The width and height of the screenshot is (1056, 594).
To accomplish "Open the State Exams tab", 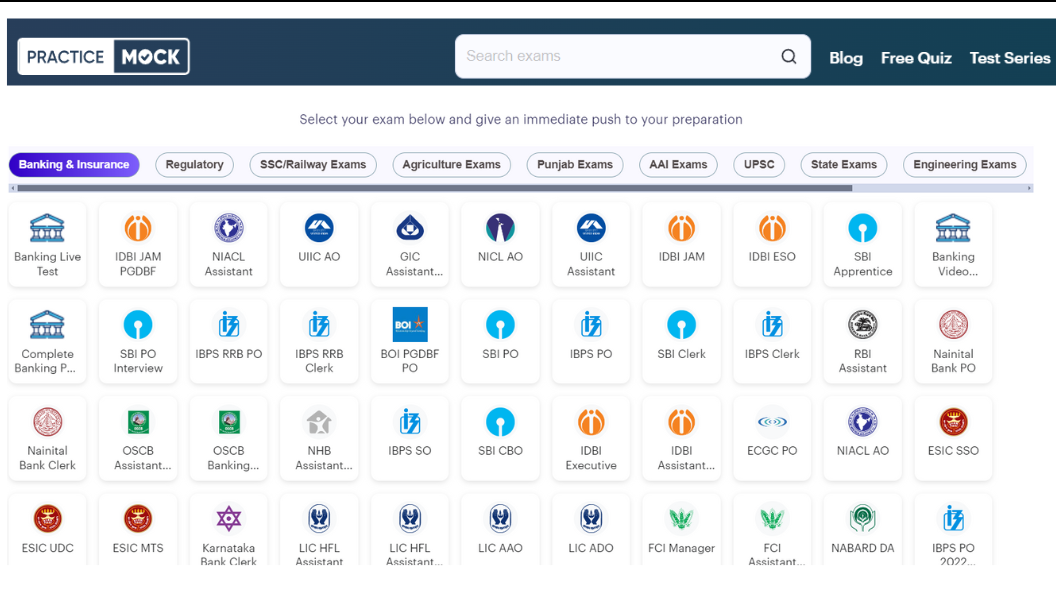I will coord(844,164).
